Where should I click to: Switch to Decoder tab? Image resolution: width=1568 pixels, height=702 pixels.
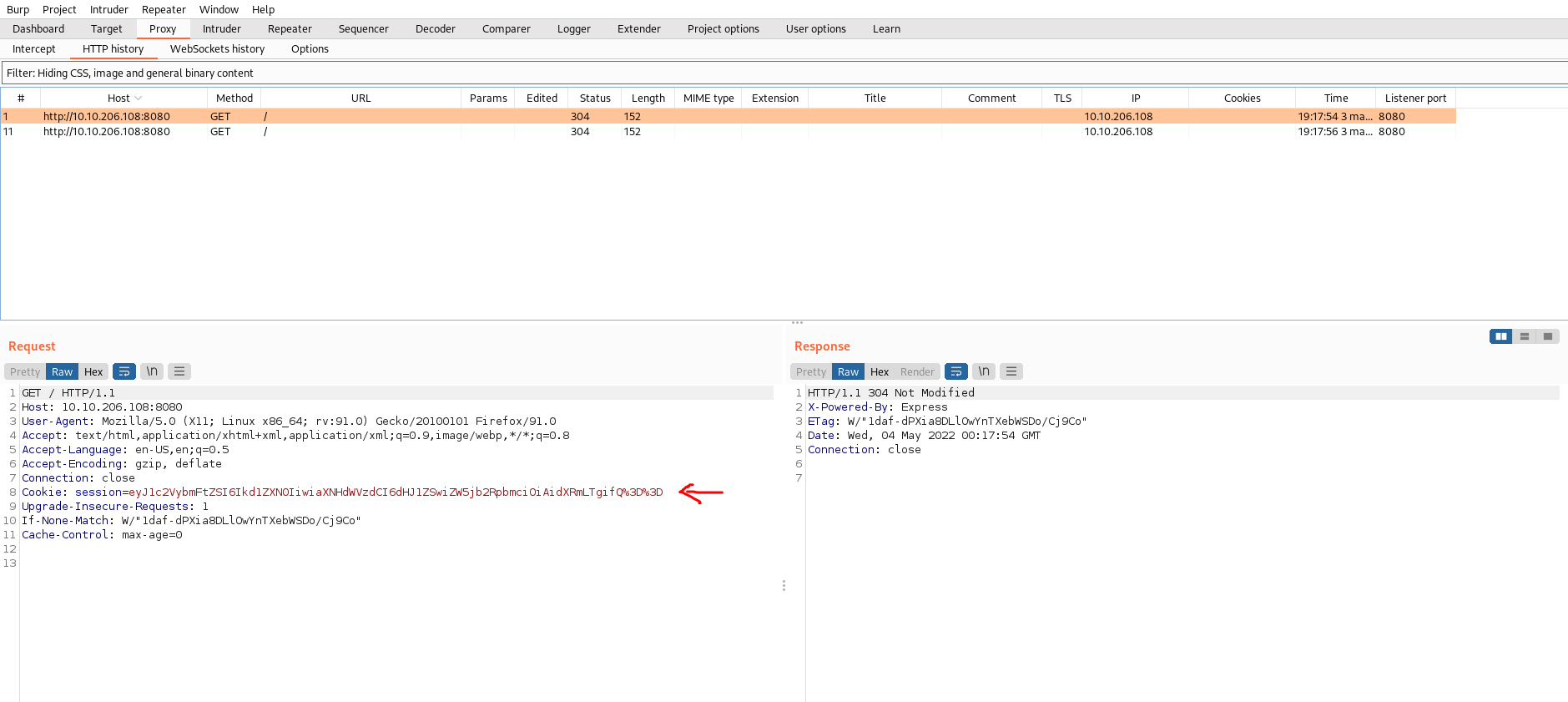(436, 28)
